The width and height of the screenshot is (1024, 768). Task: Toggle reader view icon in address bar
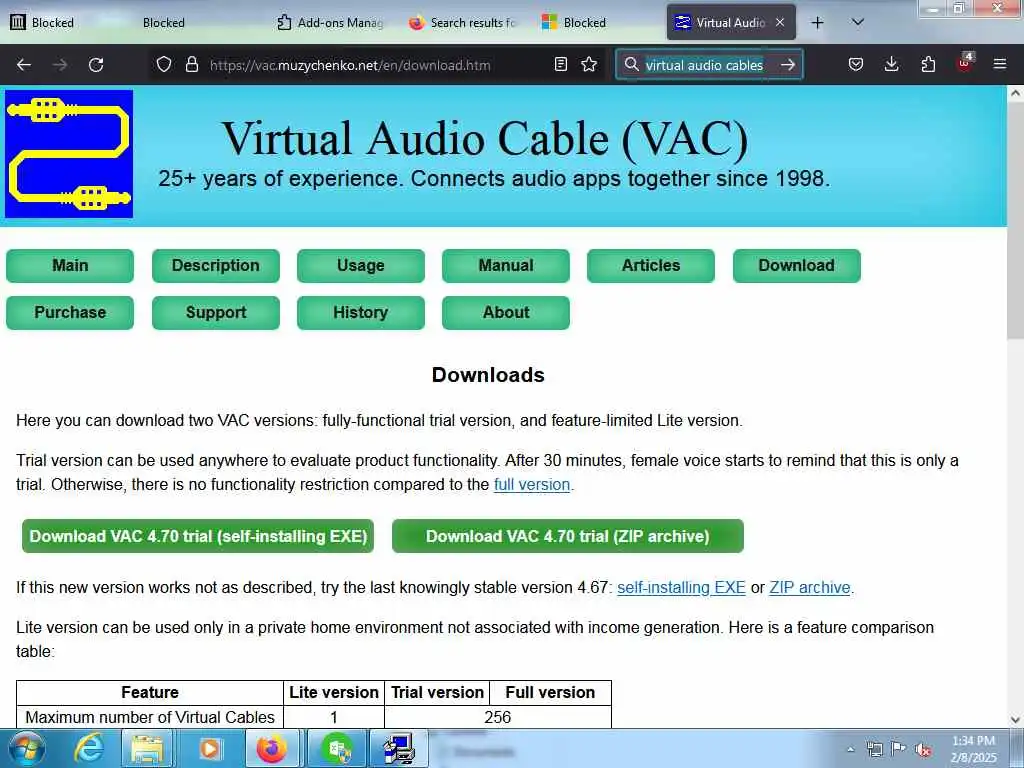point(560,64)
